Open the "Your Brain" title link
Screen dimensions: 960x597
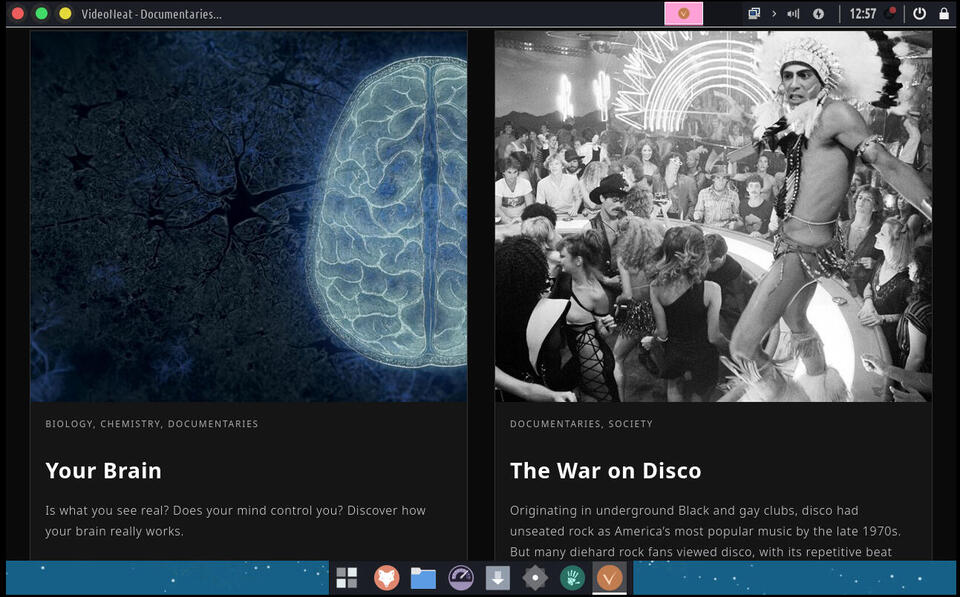tap(103, 470)
